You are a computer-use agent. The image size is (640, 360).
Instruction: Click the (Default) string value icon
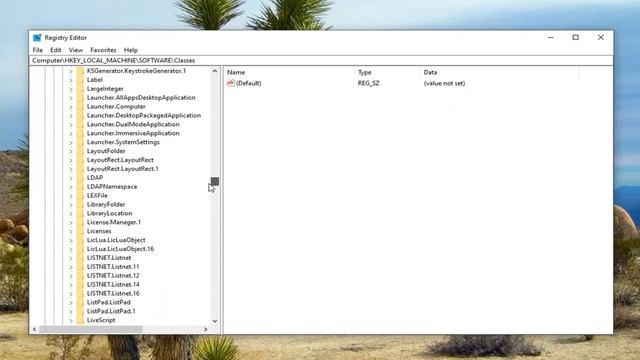[x=231, y=83]
